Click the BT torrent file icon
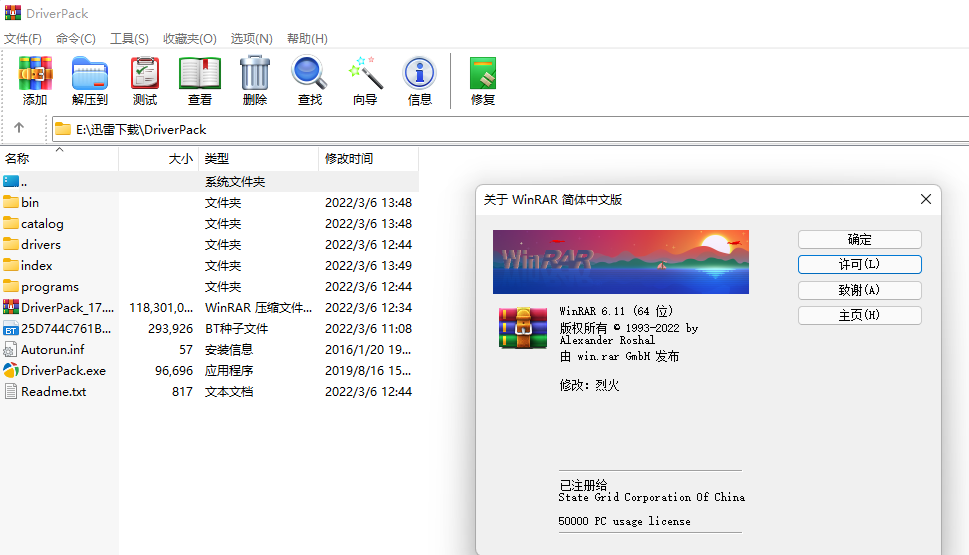This screenshot has width=969, height=555. tap(11, 328)
